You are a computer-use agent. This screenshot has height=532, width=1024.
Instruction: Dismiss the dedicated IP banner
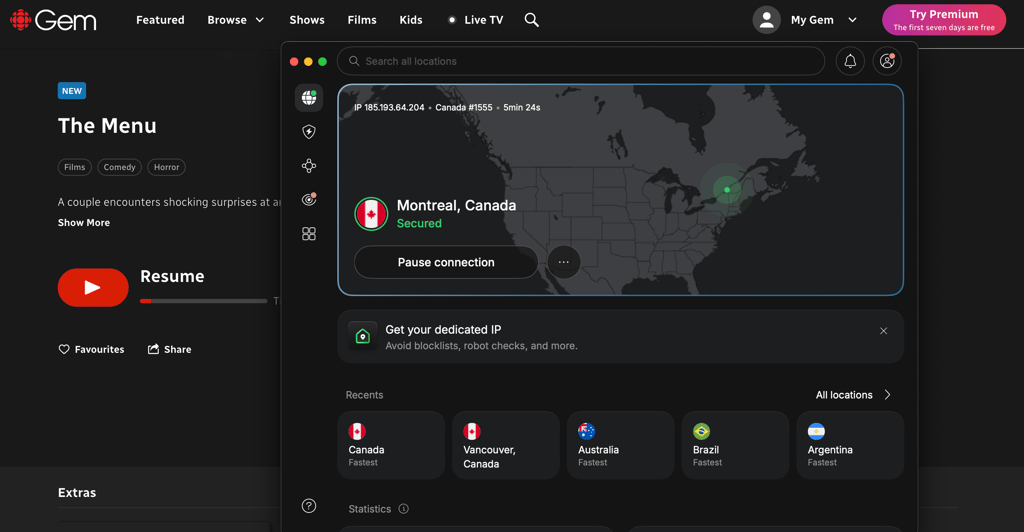[884, 331]
